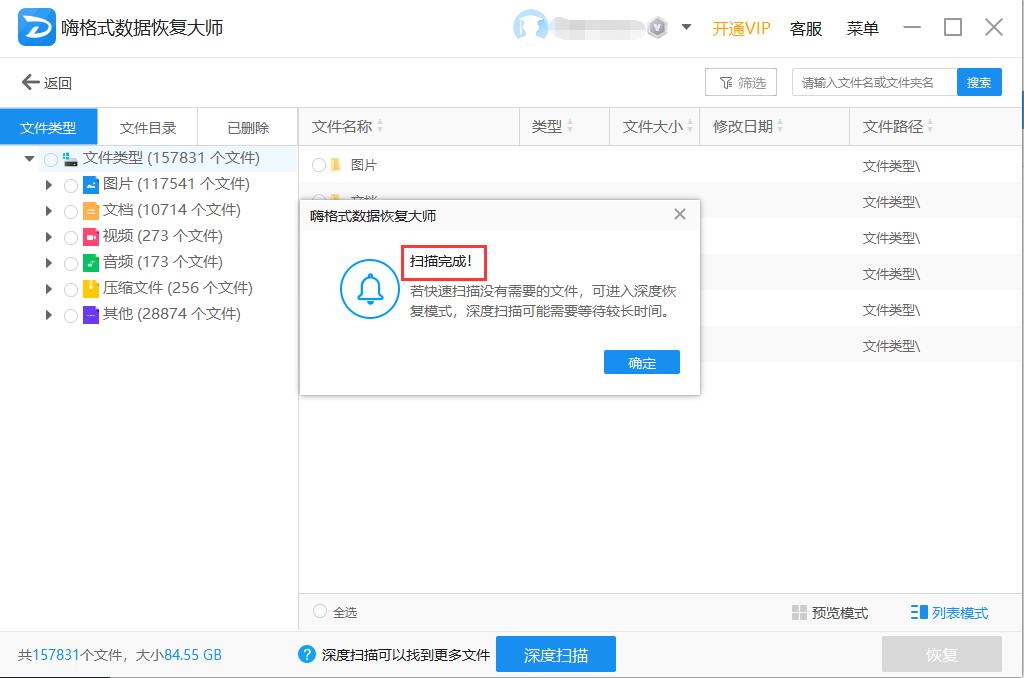Click the blue 图片 category icon
The width and height of the screenshot is (1024, 678).
click(91, 185)
